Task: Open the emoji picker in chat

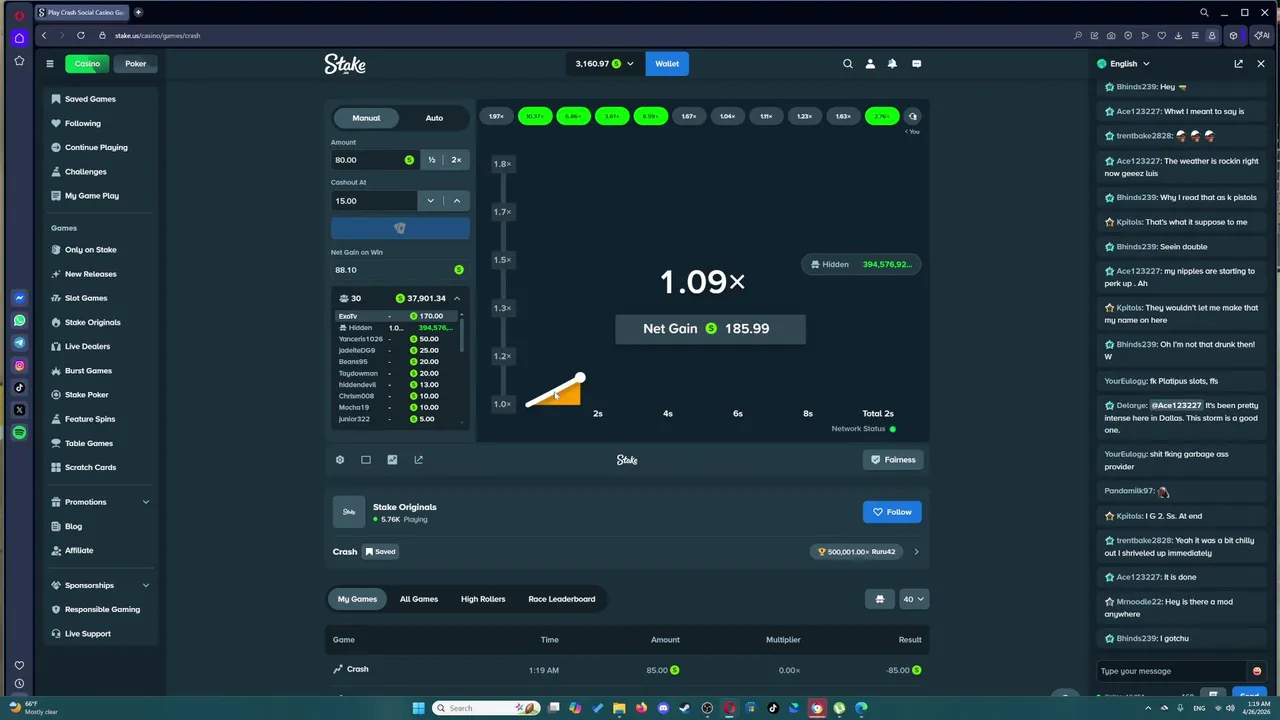Action: pos(1257,671)
